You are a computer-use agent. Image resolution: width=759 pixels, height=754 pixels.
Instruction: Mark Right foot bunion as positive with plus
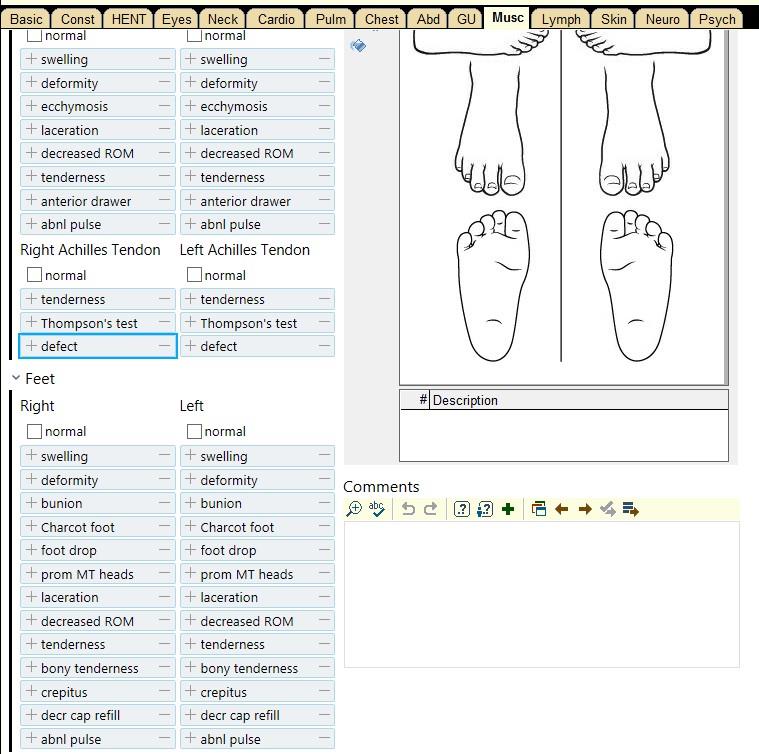tap(31, 503)
